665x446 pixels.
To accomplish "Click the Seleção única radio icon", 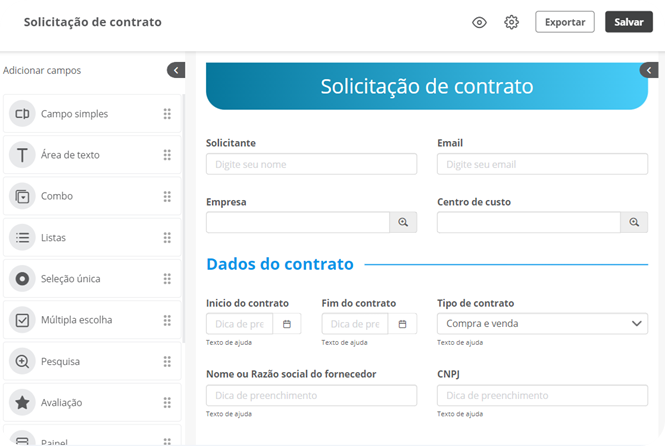I will coord(22,279).
